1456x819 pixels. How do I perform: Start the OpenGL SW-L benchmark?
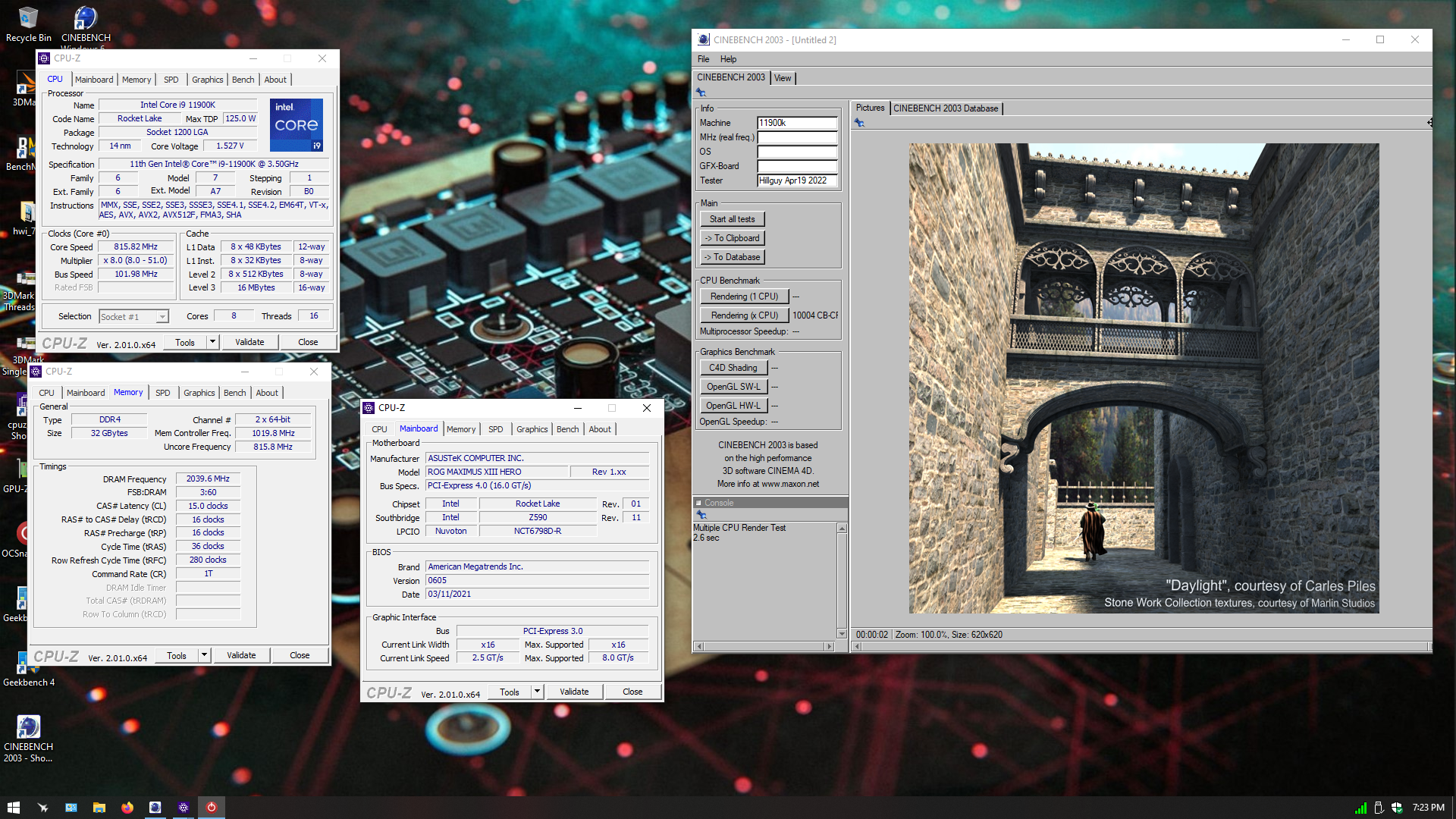[733, 387]
